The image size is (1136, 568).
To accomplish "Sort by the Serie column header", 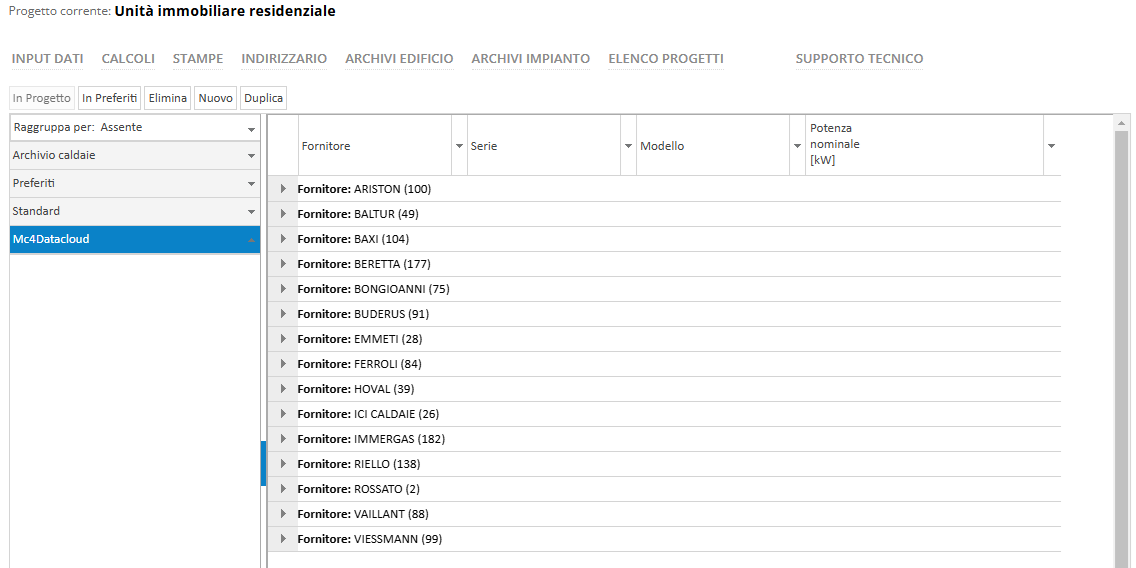I will click(544, 146).
